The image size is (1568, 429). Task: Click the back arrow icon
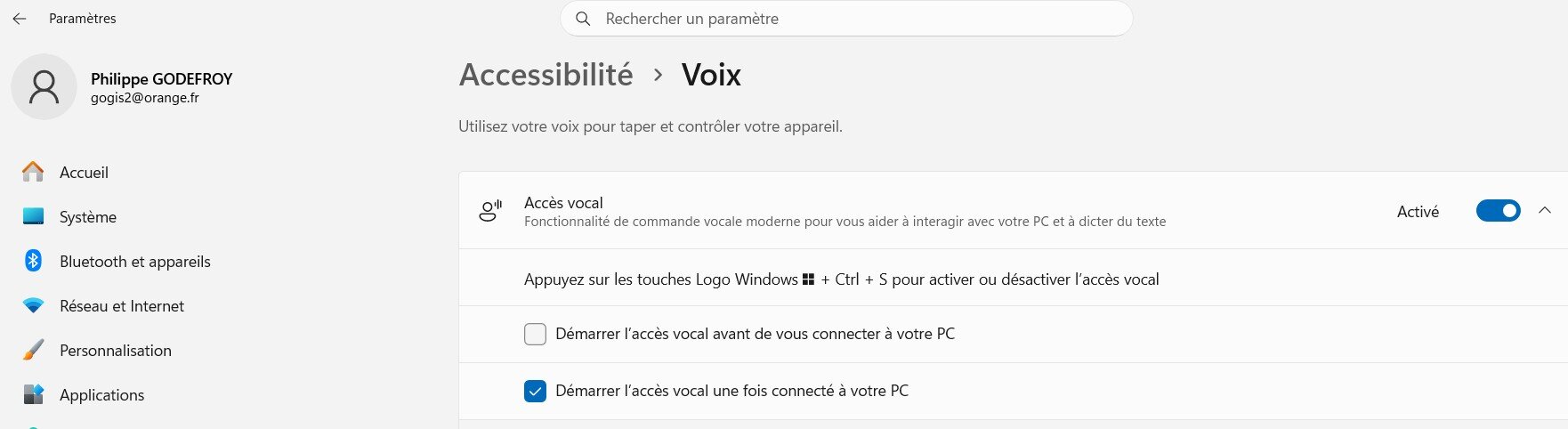click(20, 19)
